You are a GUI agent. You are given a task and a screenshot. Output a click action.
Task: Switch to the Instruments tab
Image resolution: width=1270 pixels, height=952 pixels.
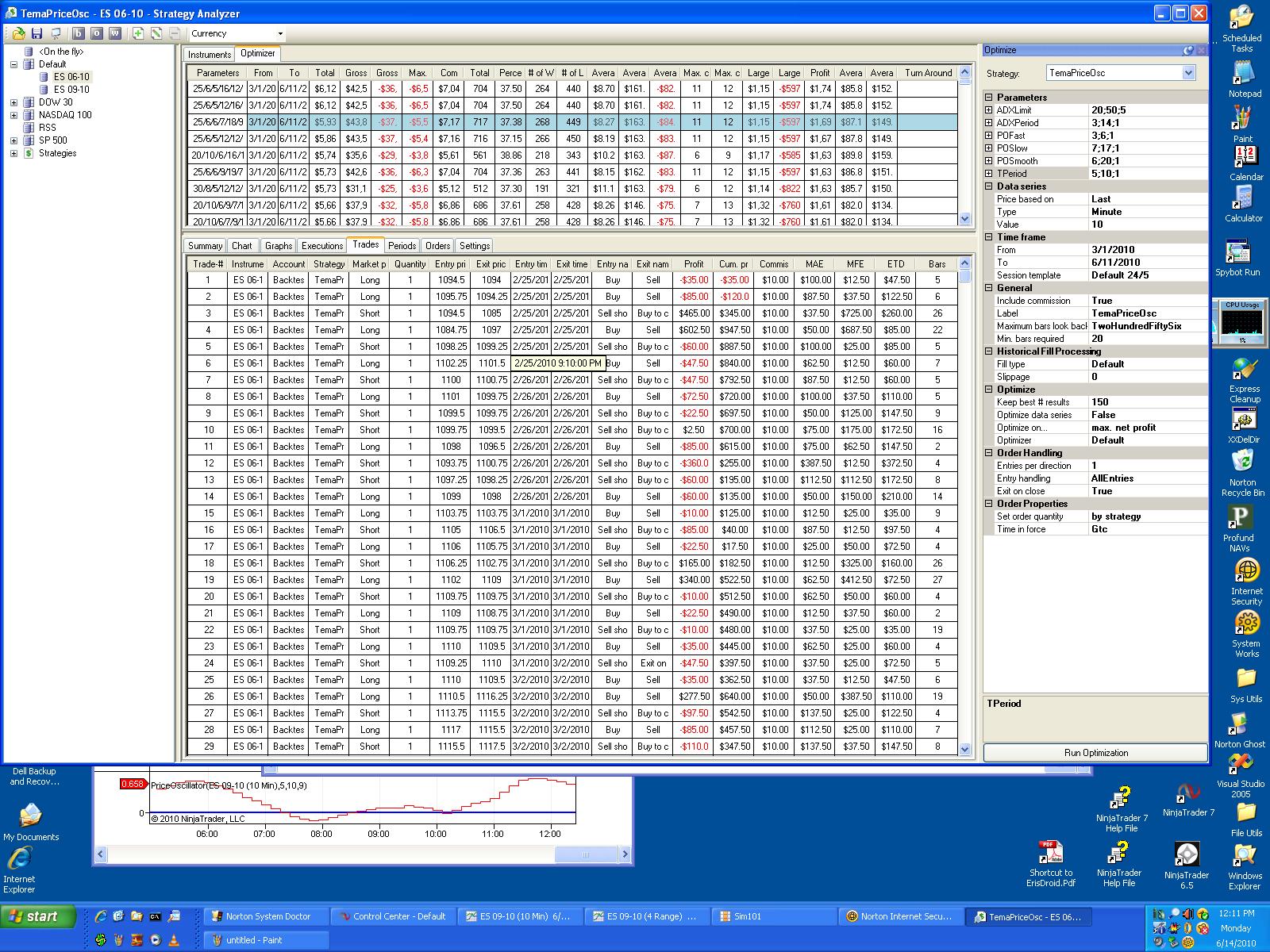tap(210, 55)
